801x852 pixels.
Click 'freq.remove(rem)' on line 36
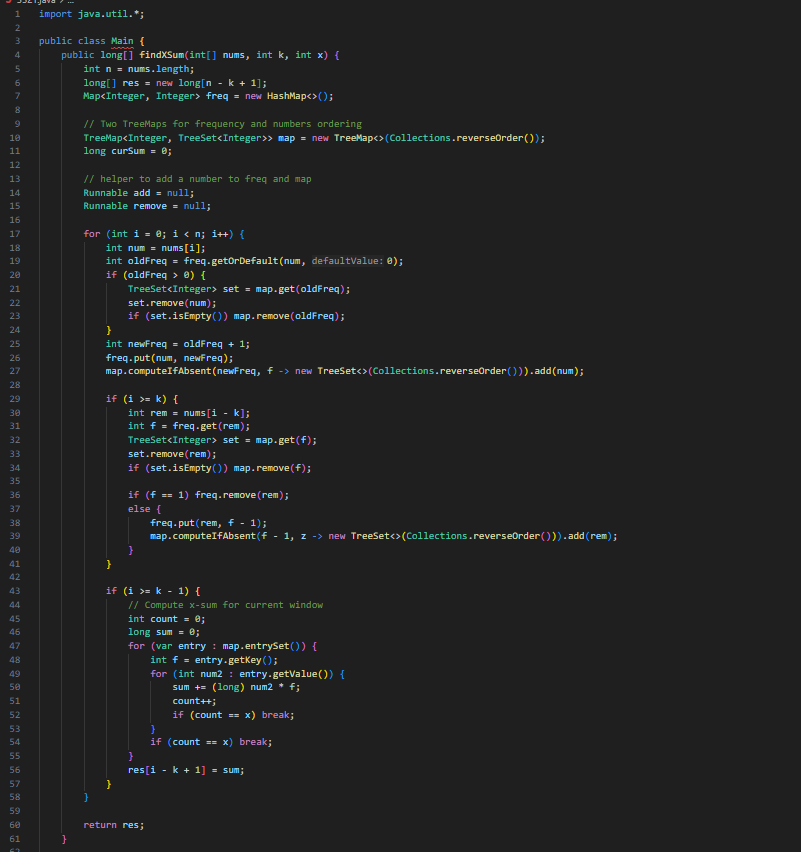coord(240,495)
